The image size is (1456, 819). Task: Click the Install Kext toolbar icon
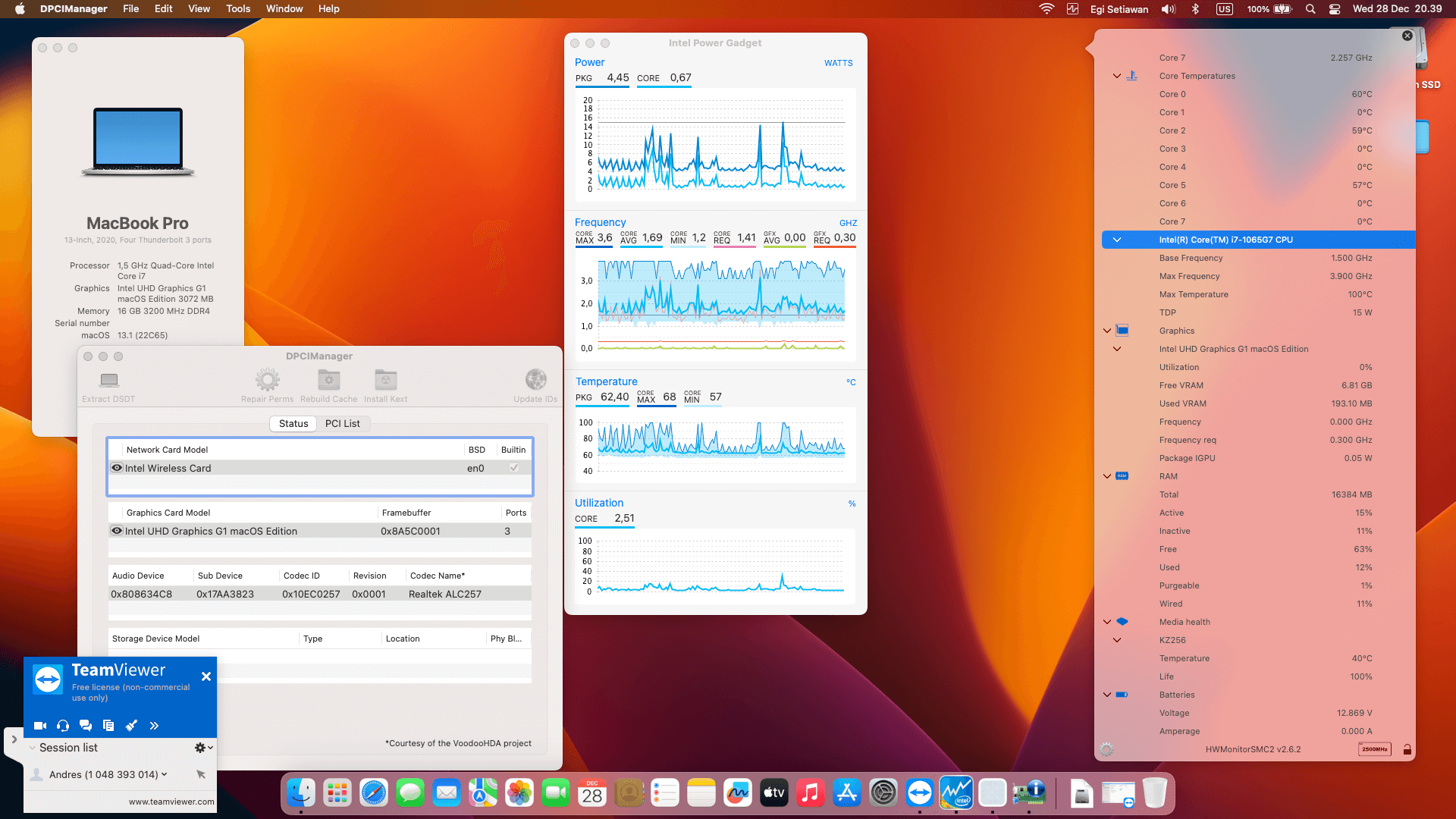pos(385,380)
